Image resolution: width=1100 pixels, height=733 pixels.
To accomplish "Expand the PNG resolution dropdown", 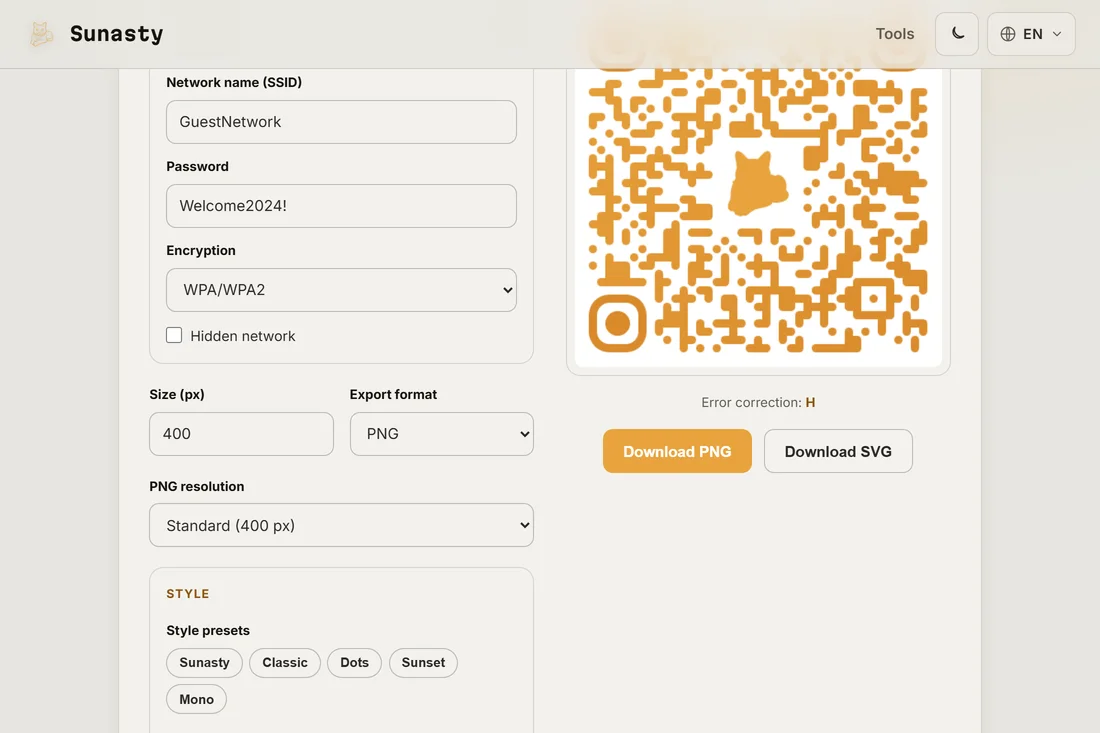I will (342, 525).
